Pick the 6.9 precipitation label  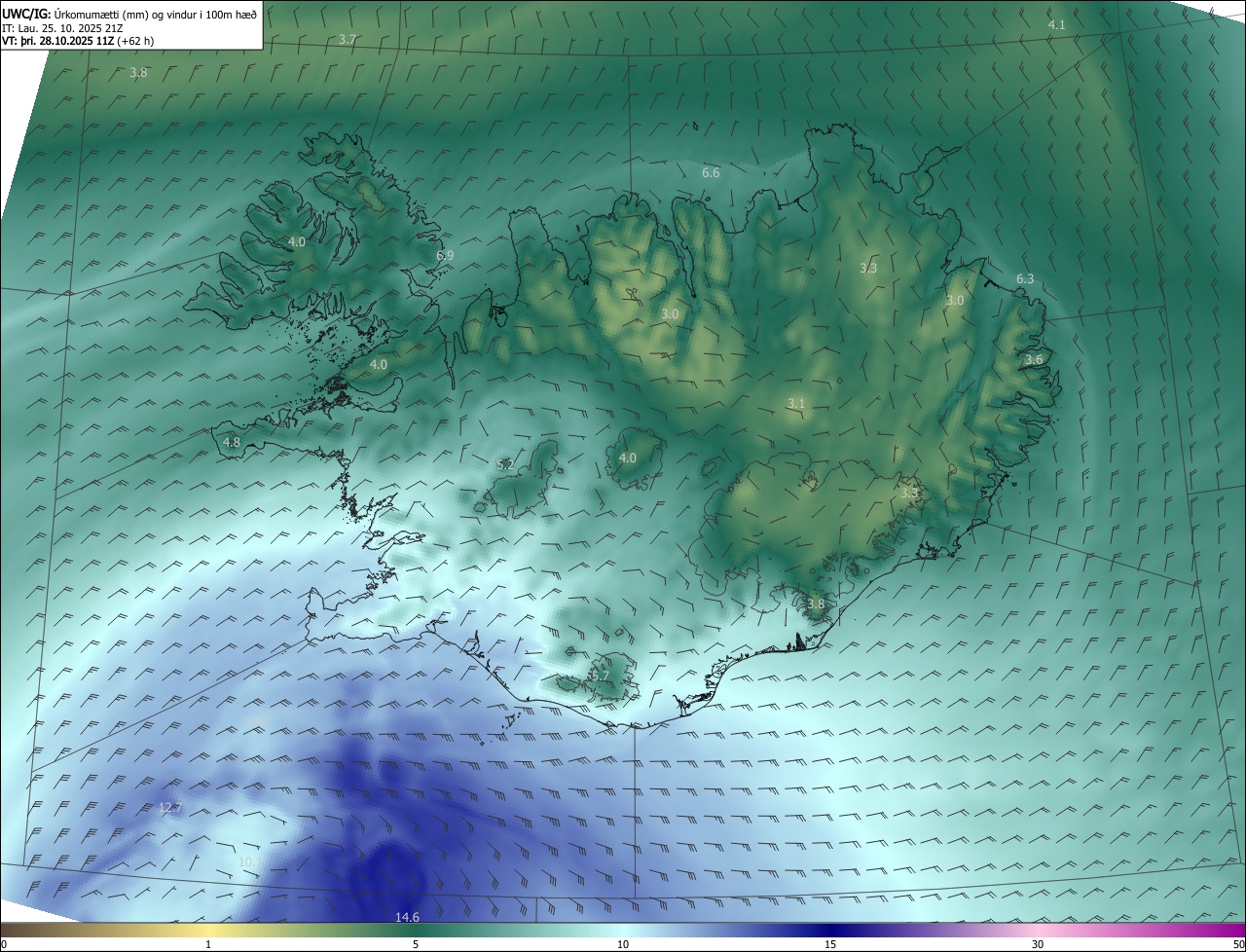445,256
